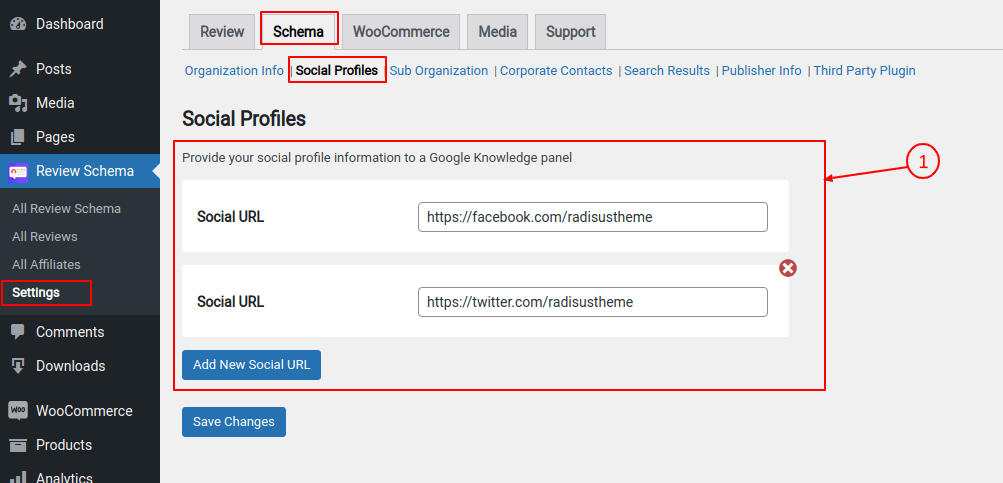1003x483 pixels.
Task: Remove the Twitter social URL row
Action: click(x=788, y=268)
